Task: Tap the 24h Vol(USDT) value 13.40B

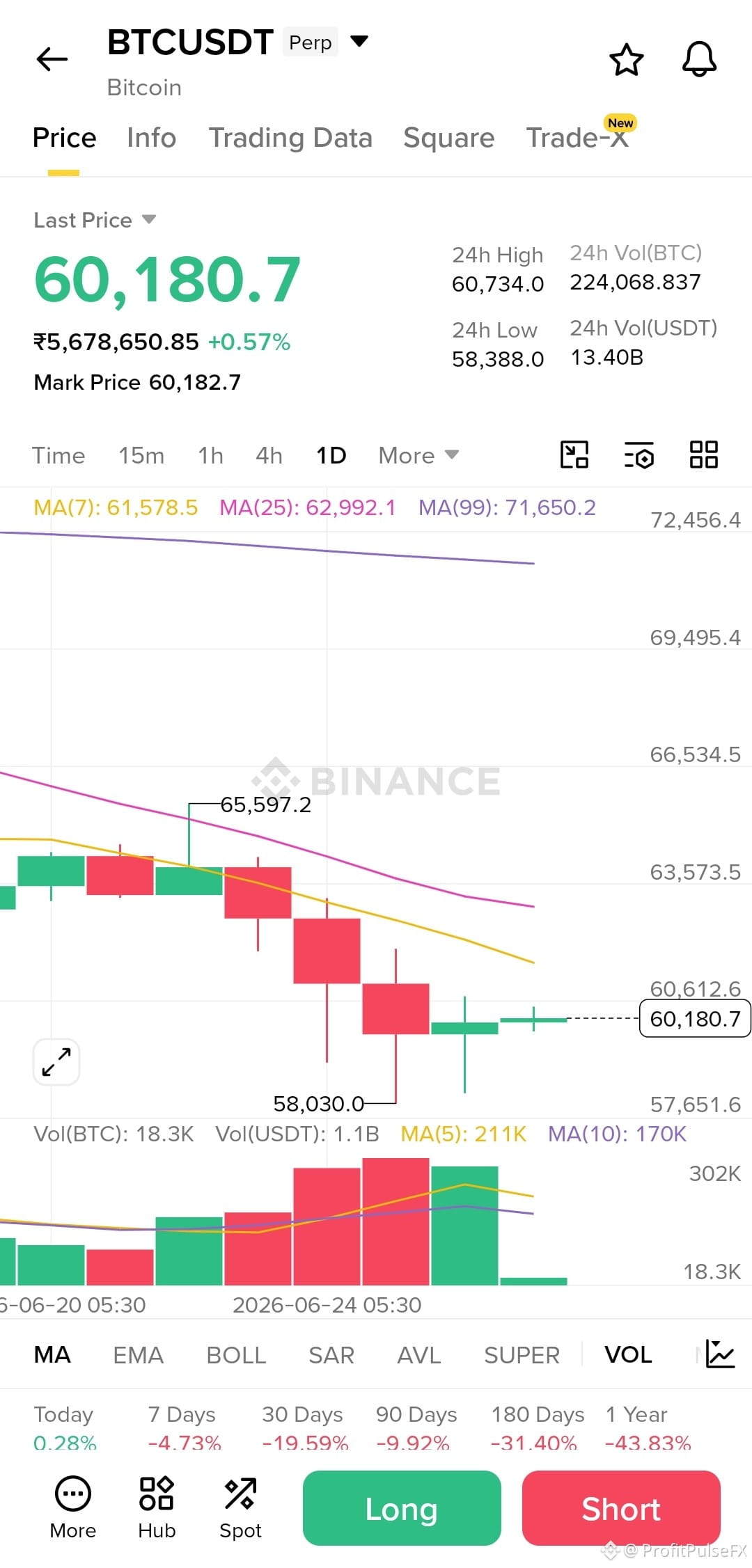Action: click(x=606, y=357)
